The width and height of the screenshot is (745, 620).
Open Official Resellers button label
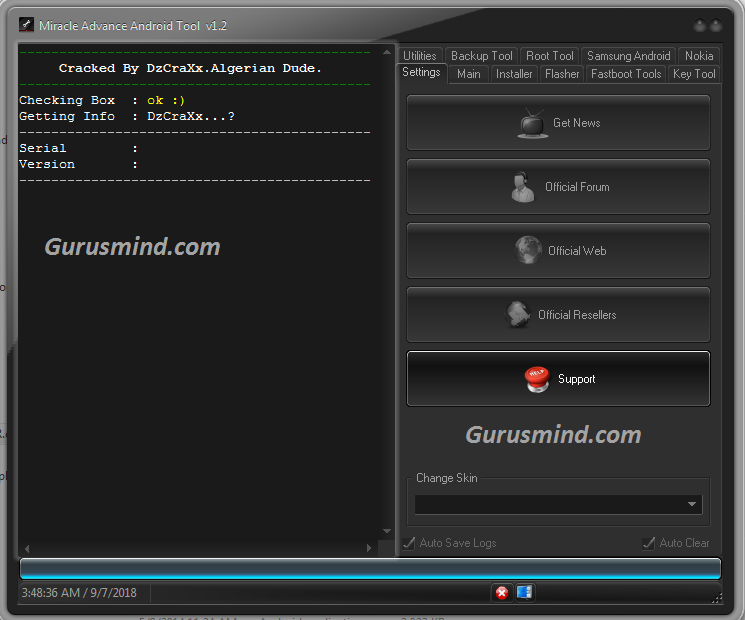[x=577, y=315]
